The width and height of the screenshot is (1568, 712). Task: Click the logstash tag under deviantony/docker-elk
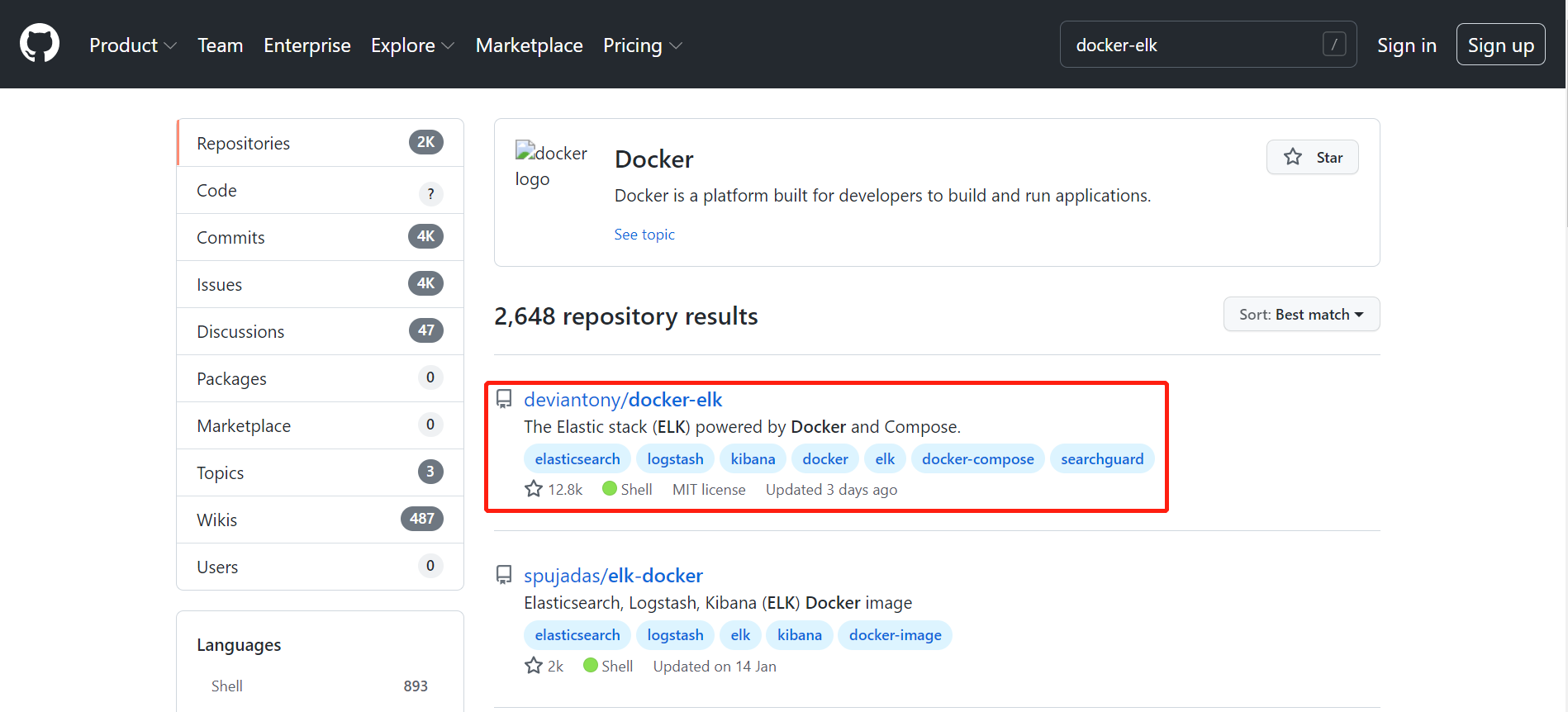pyautogui.click(x=675, y=459)
